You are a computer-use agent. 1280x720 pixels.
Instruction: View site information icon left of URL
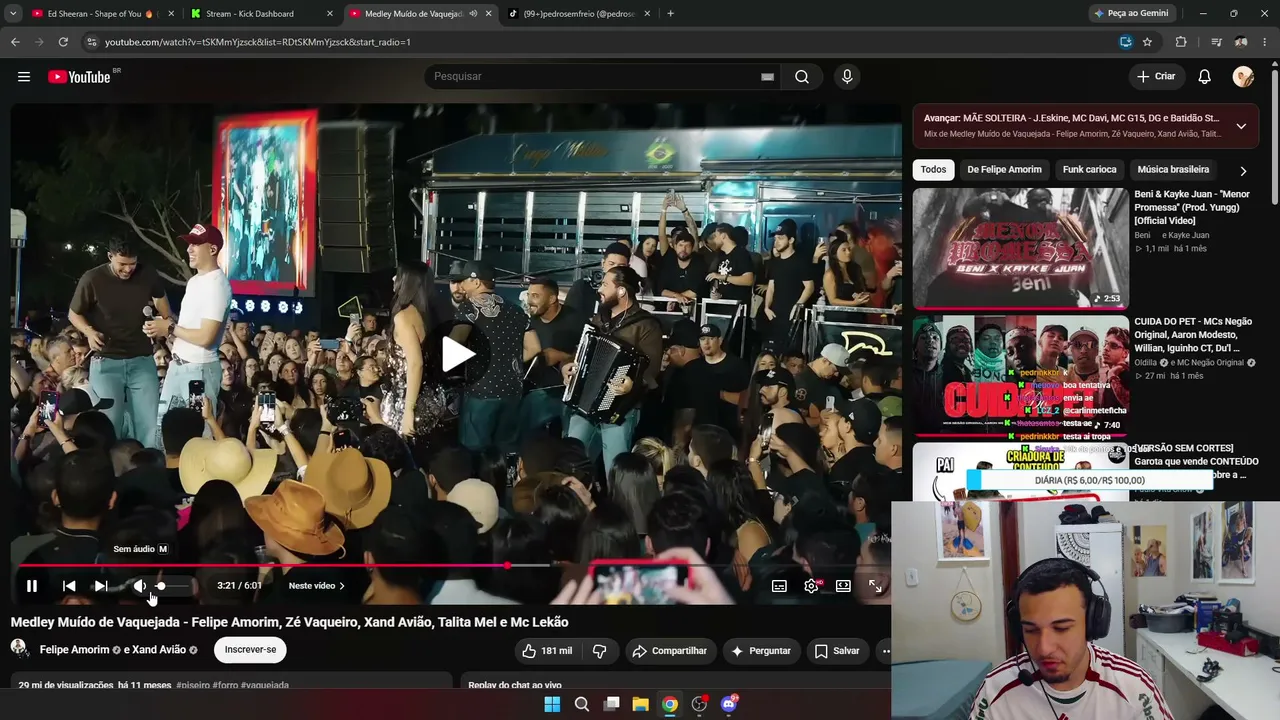tap(91, 42)
